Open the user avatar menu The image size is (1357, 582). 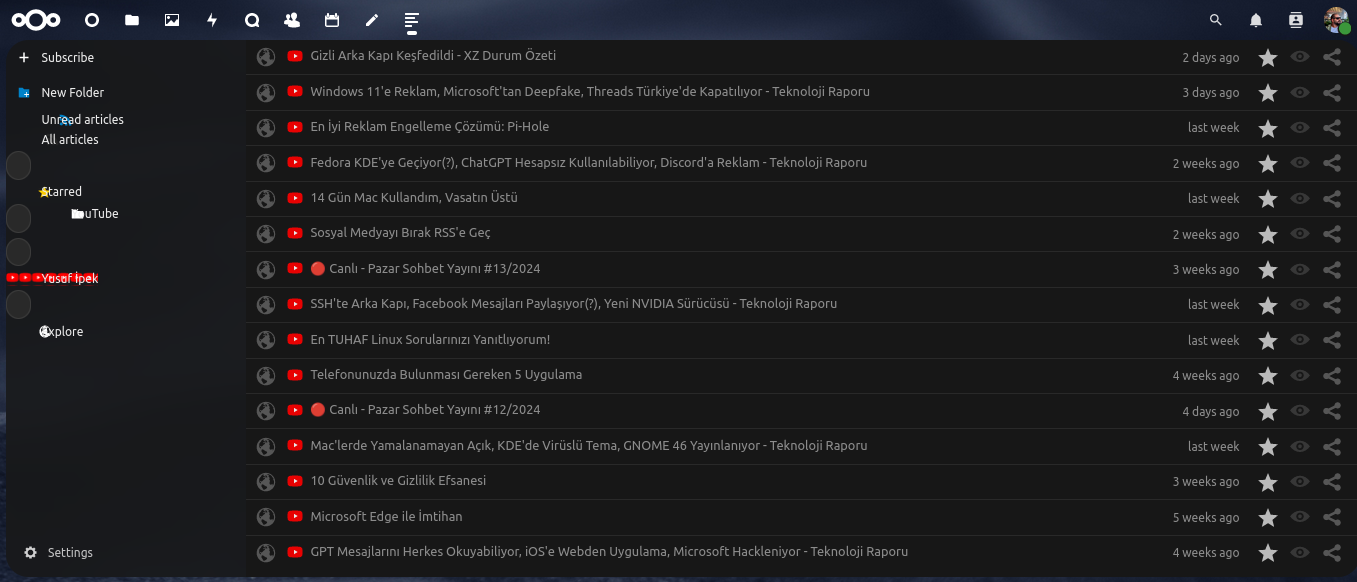click(x=1336, y=20)
